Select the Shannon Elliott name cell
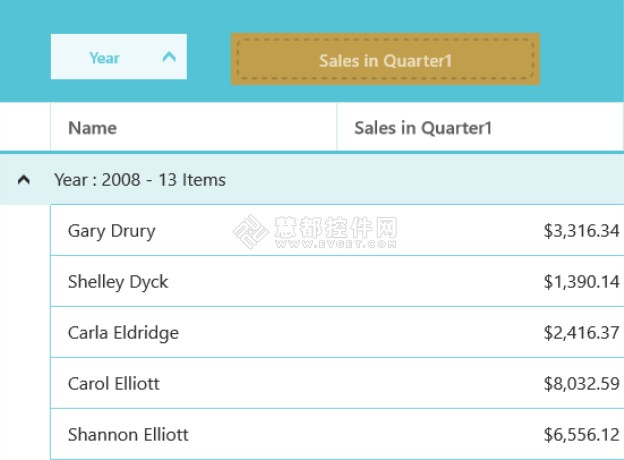The height and width of the screenshot is (460, 624). [193, 434]
